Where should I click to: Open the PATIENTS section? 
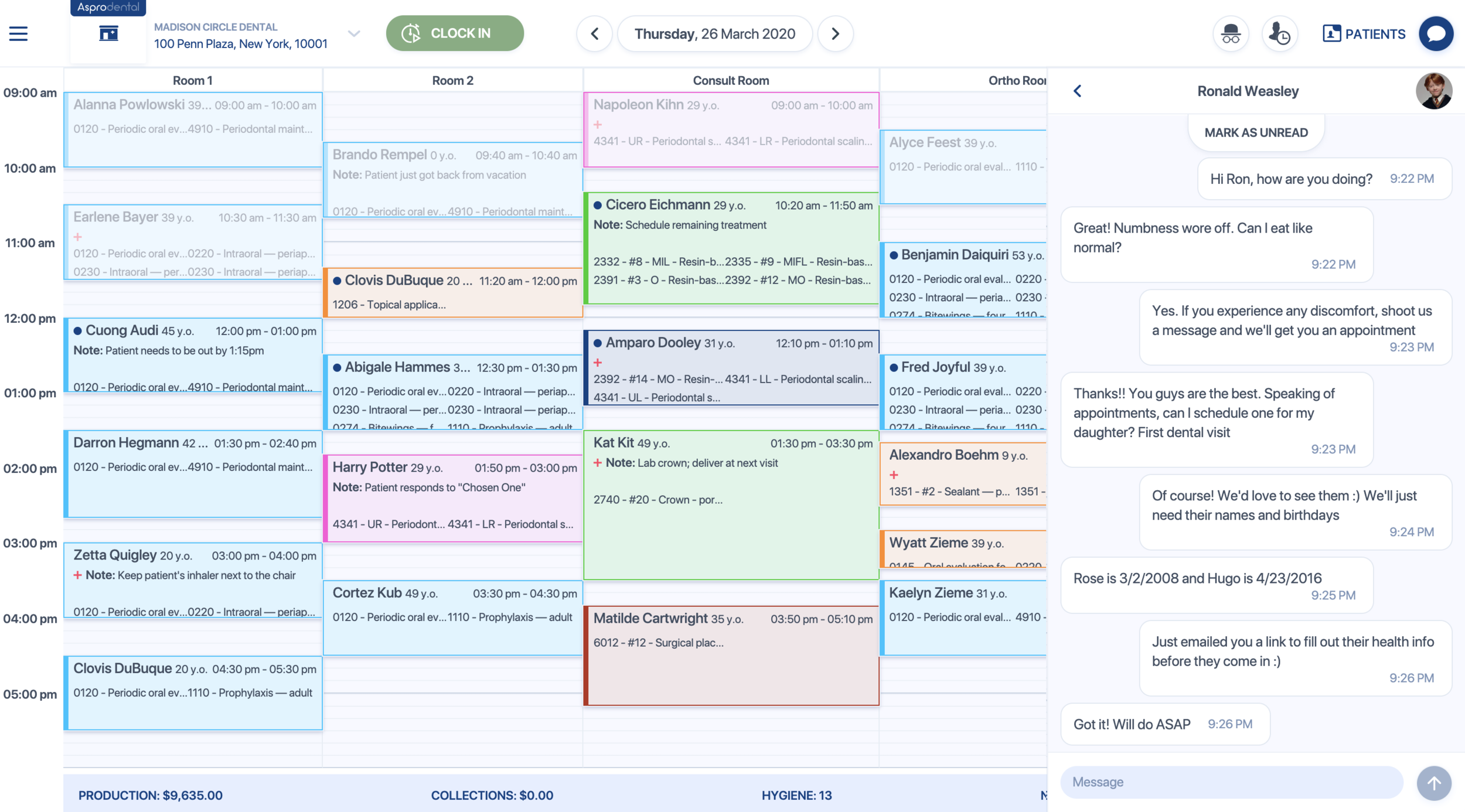pos(1364,33)
